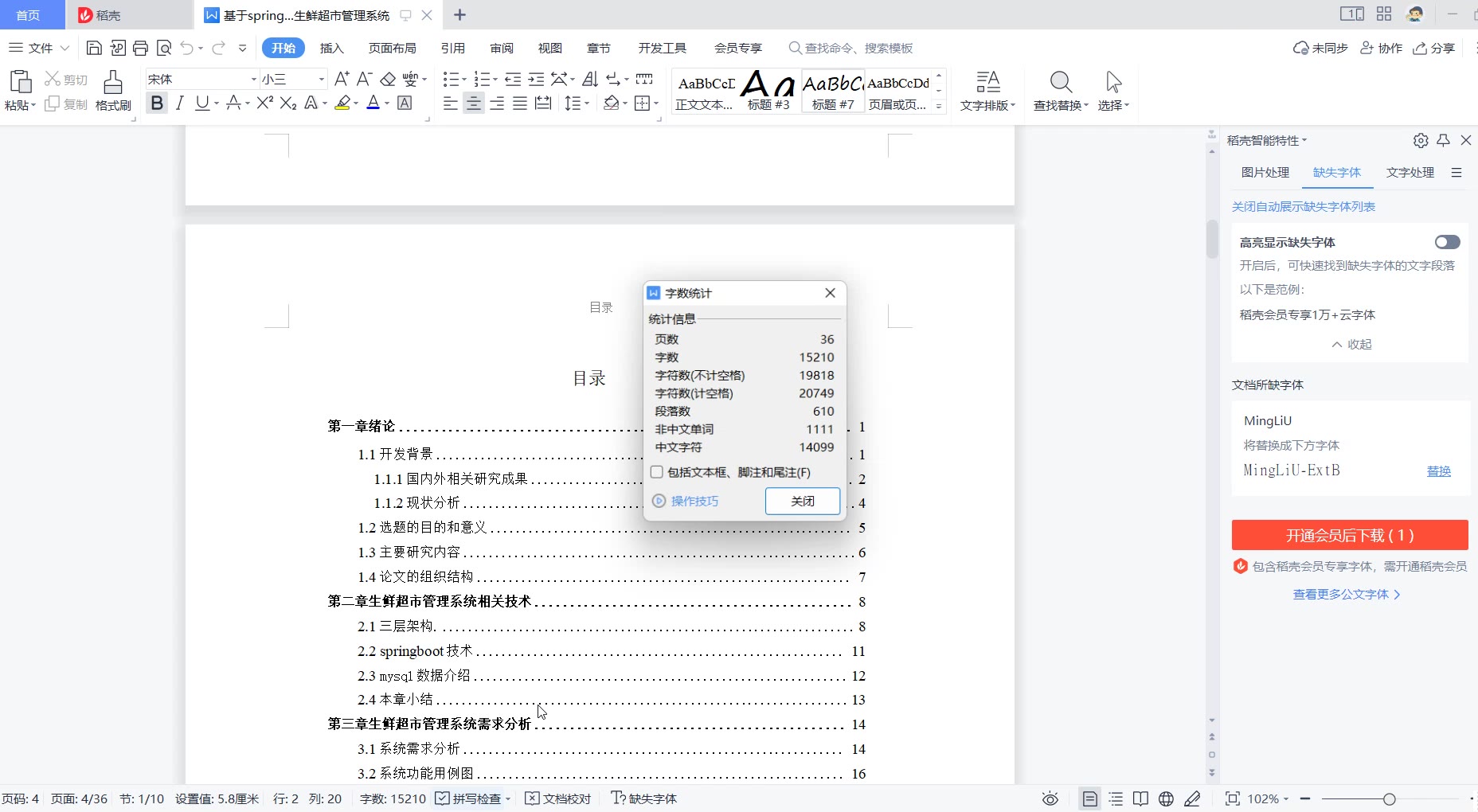Open the font name dropdown
This screenshot has width=1478, height=812.
pyautogui.click(x=254, y=79)
